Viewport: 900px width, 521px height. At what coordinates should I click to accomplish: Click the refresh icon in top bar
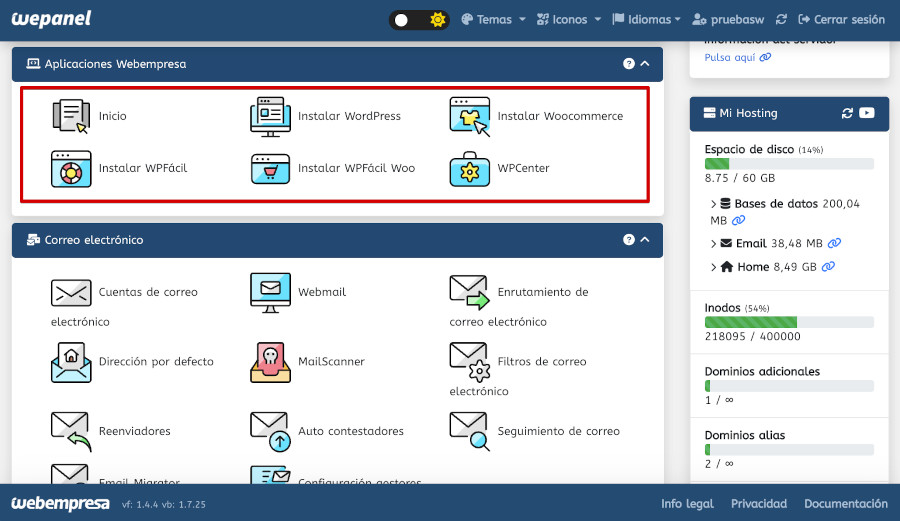point(781,20)
